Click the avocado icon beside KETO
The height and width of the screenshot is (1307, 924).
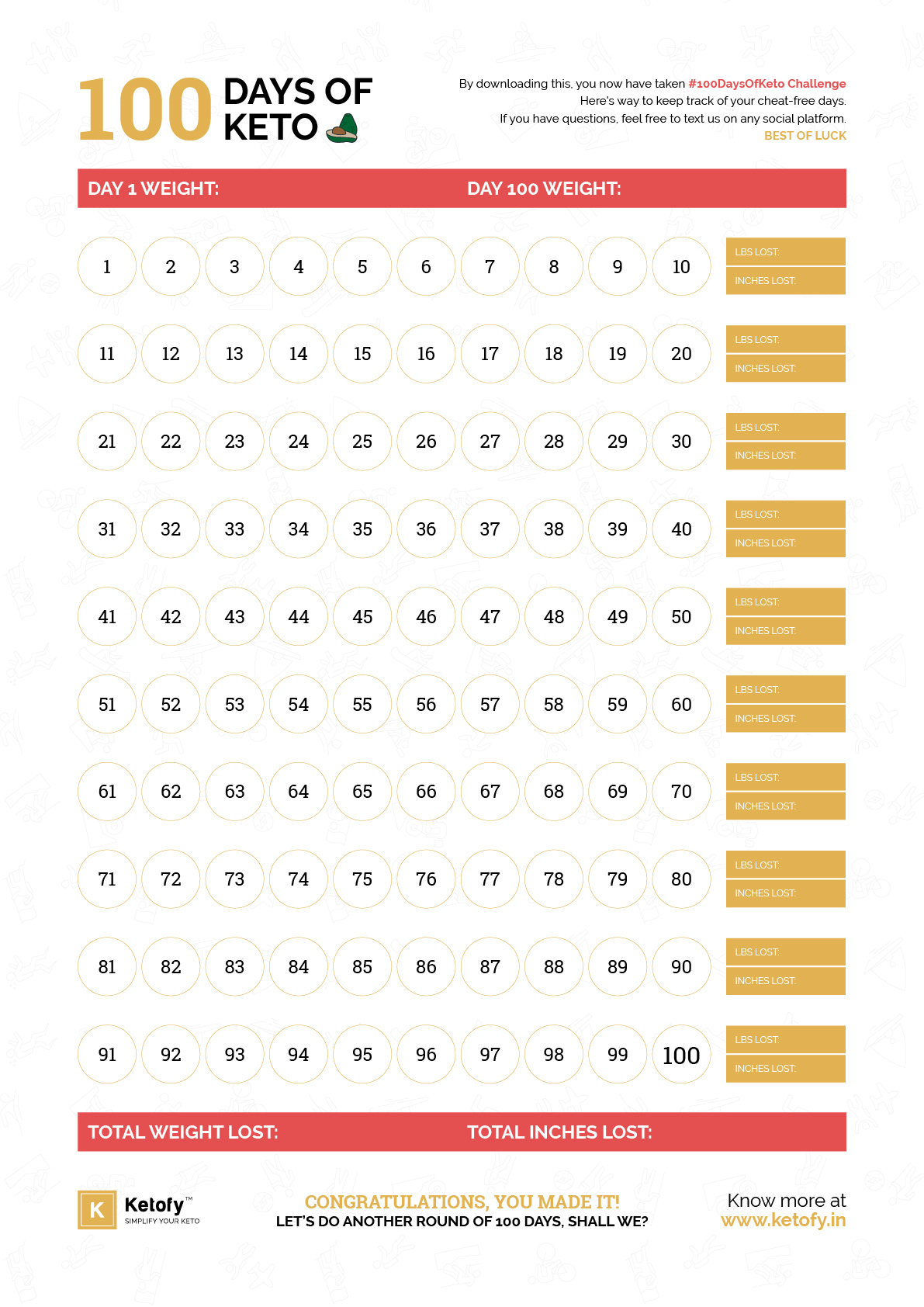point(341,128)
